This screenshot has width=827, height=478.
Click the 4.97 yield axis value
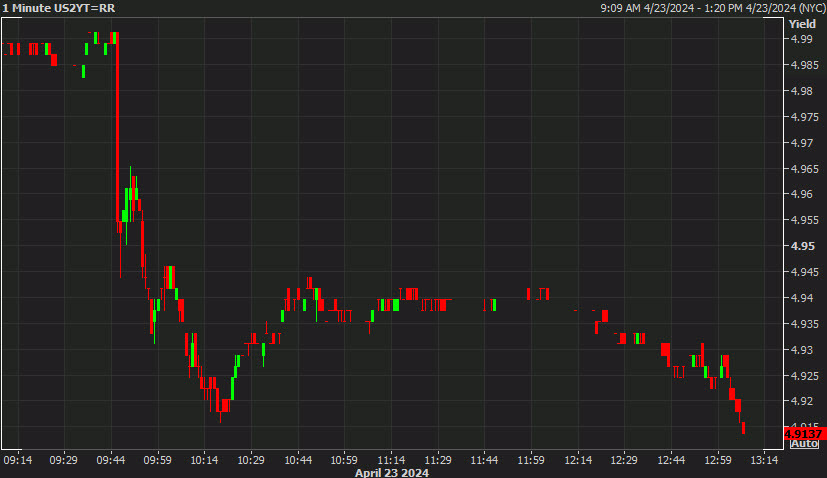802,142
